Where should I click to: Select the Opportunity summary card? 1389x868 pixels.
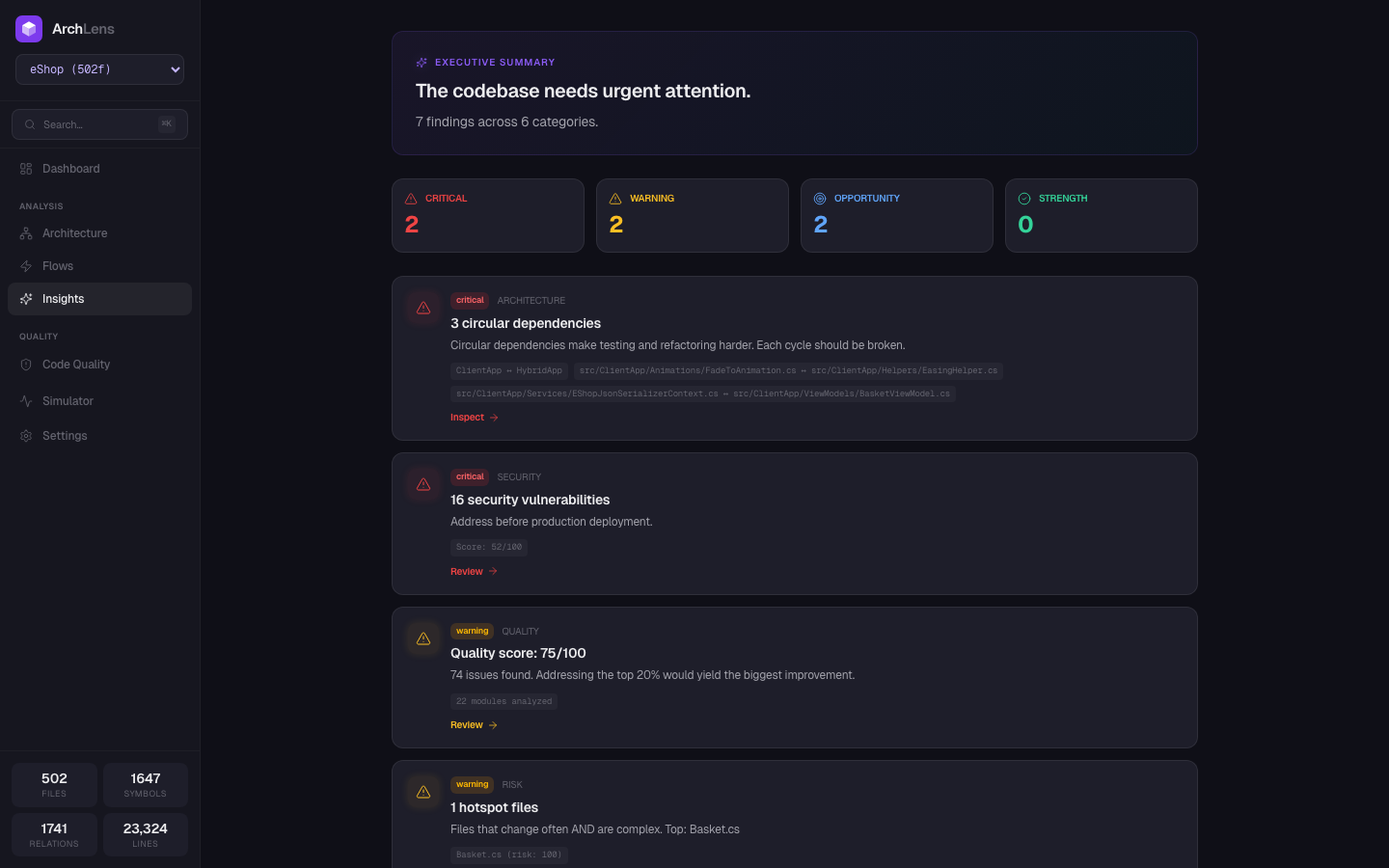(897, 215)
